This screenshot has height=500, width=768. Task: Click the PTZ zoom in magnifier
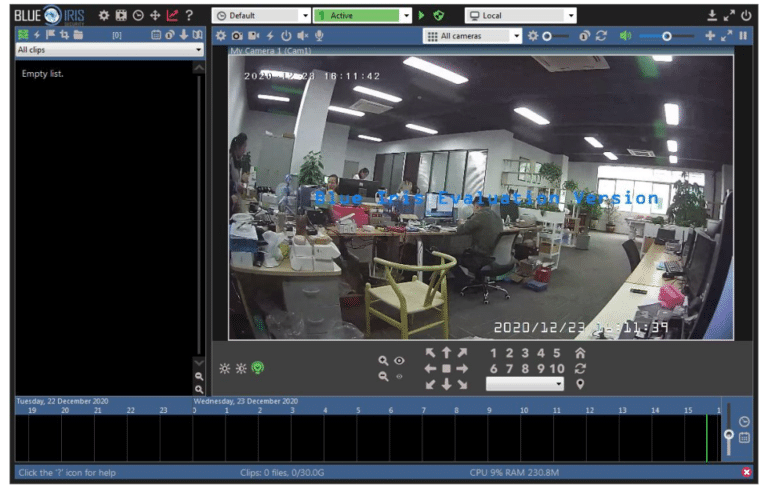click(x=382, y=361)
